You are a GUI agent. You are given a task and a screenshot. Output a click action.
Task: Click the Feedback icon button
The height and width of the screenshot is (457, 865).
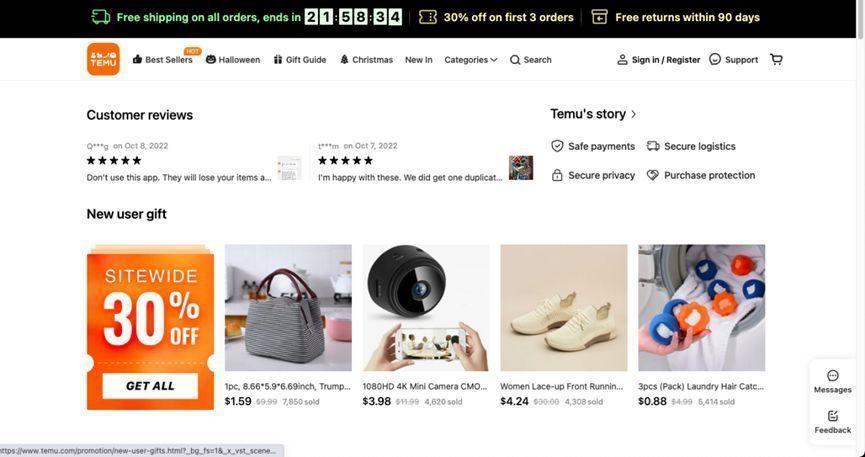coord(833,416)
